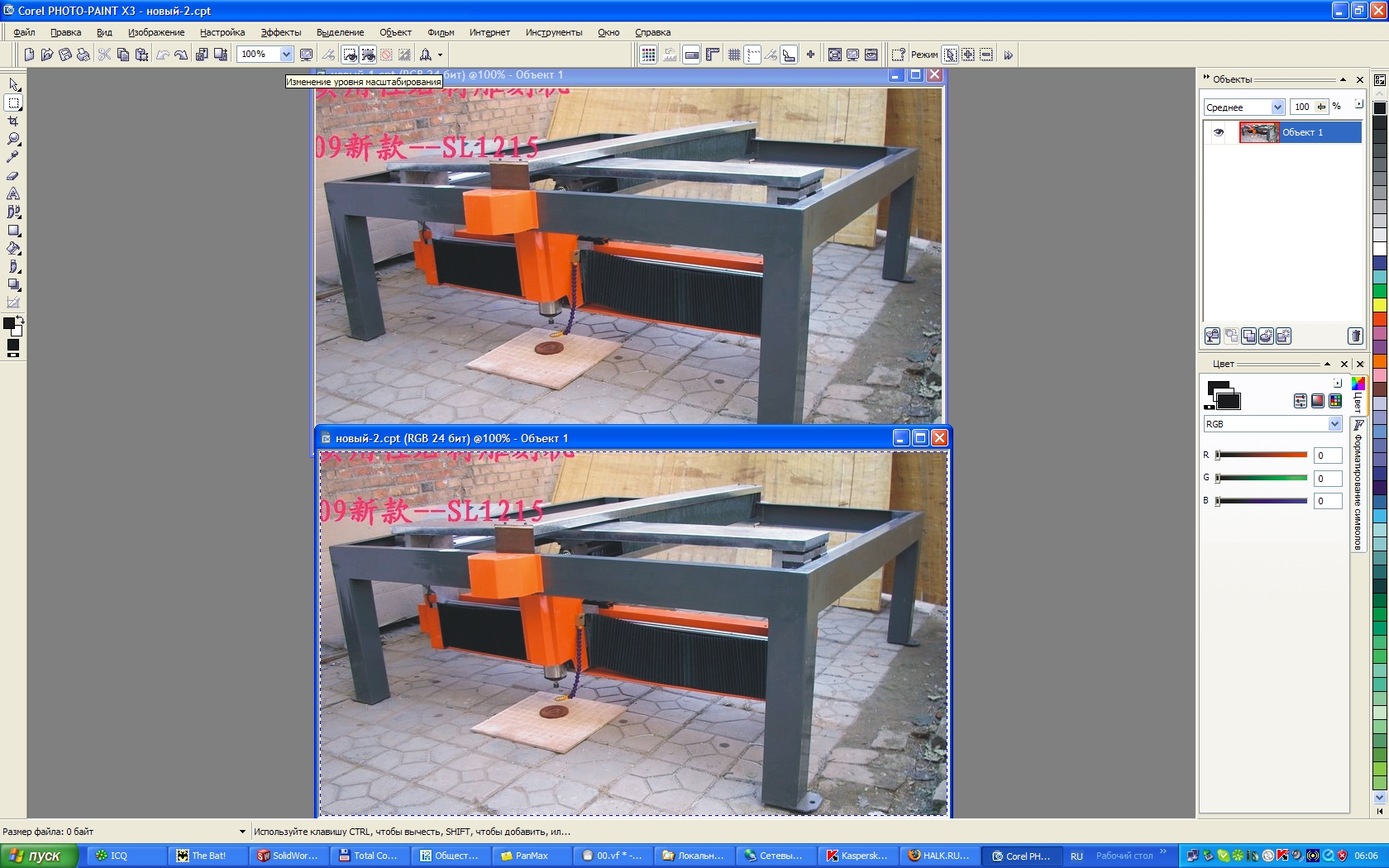Open the Изображение menu
Image resolution: width=1389 pixels, height=868 pixels.
point(155,32)
